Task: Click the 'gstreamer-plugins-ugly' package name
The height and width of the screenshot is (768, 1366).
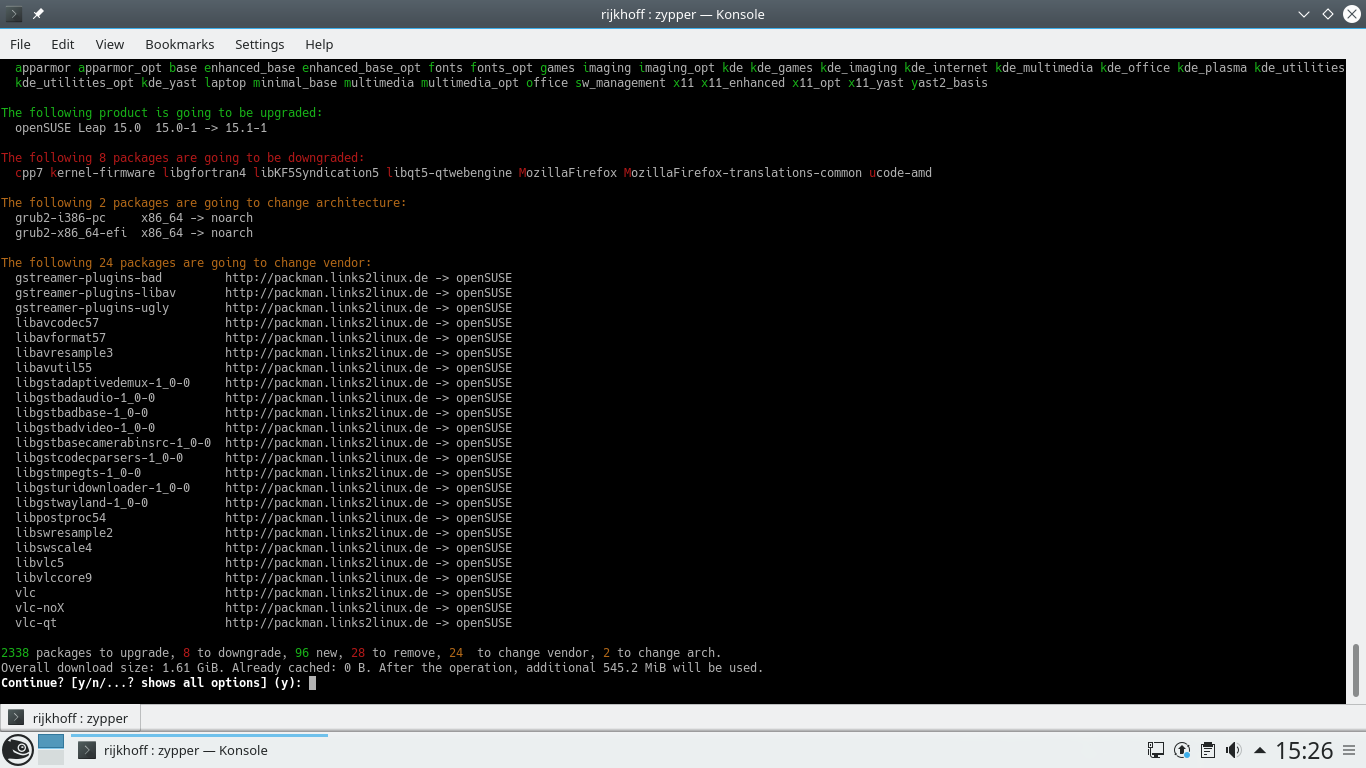Action: click(92, 308)
